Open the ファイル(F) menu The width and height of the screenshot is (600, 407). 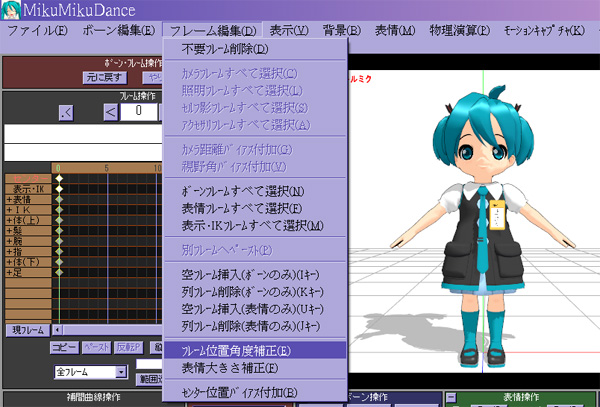point(37,30)
